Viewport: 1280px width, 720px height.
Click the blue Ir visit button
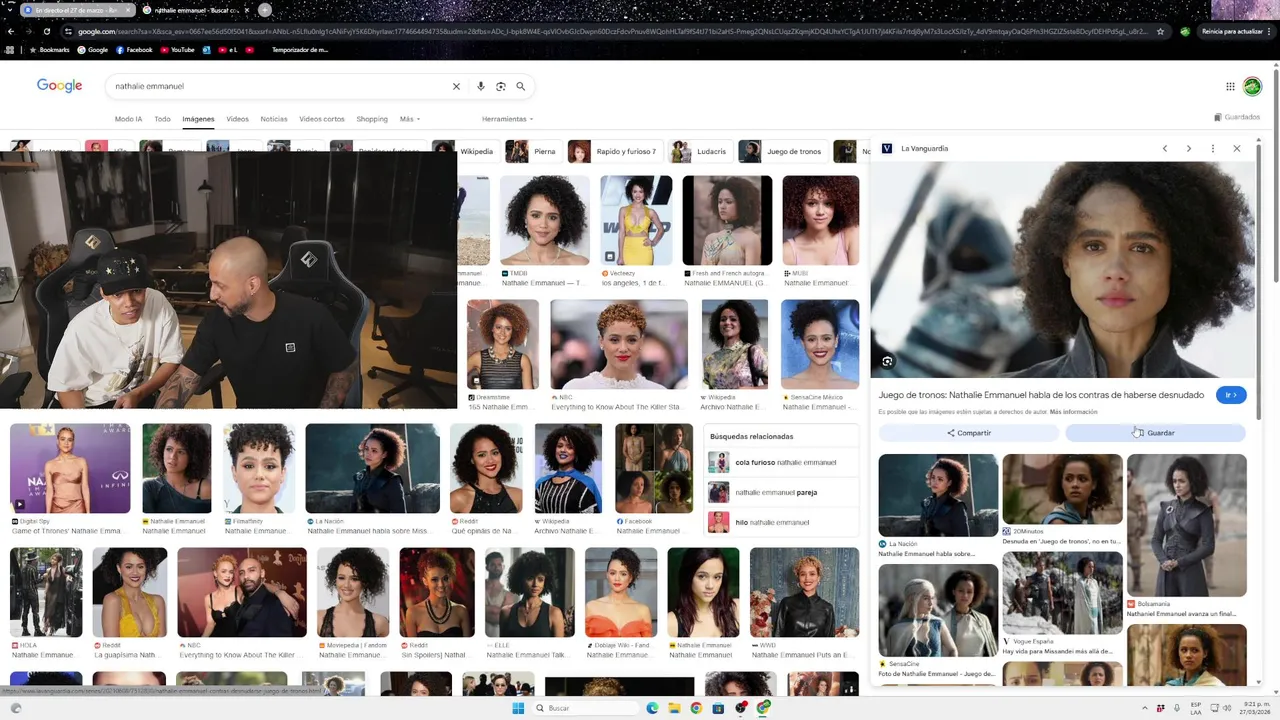point(1231,395)
